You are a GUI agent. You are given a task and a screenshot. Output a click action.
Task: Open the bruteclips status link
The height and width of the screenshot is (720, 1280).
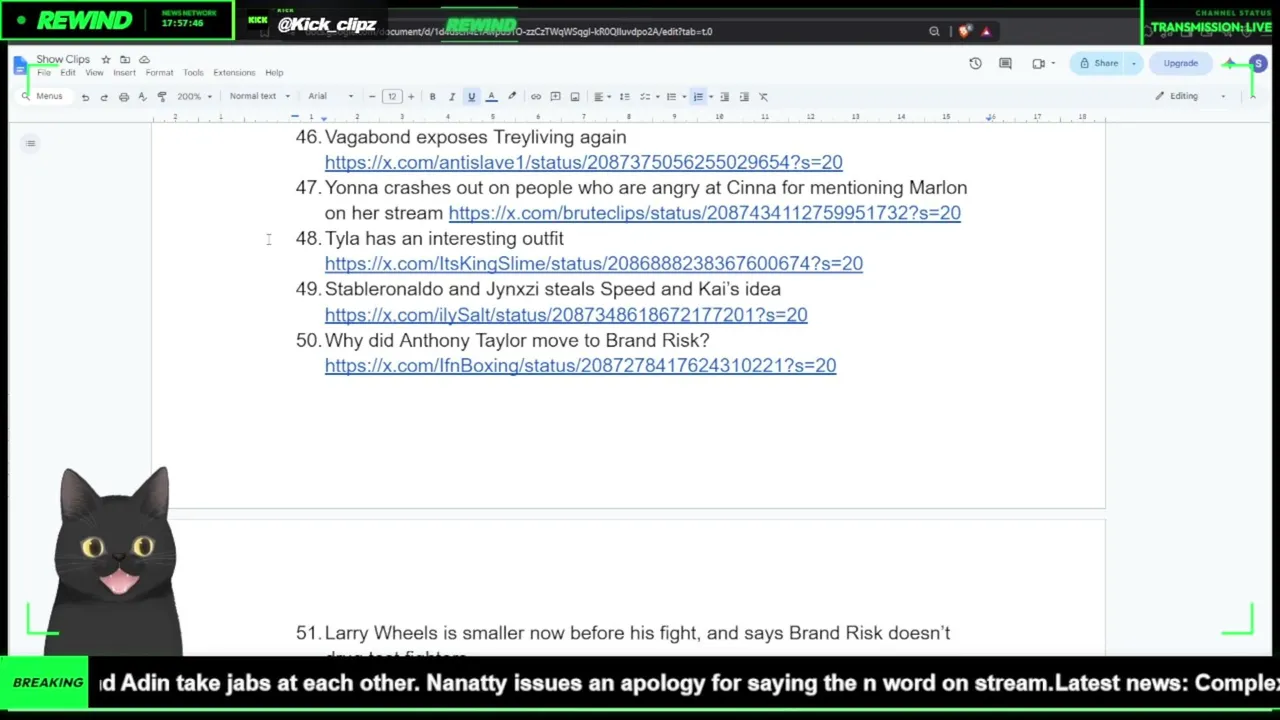(x=704, y=213)
